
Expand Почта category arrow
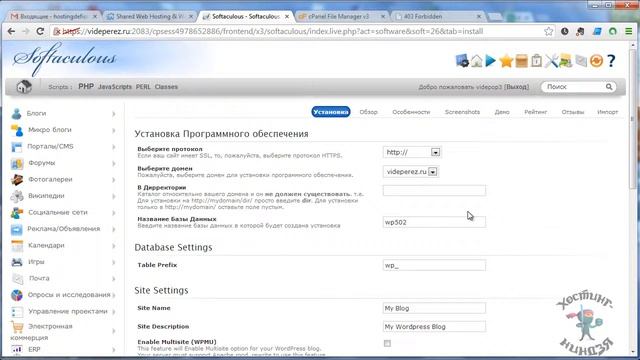point(113,279)
